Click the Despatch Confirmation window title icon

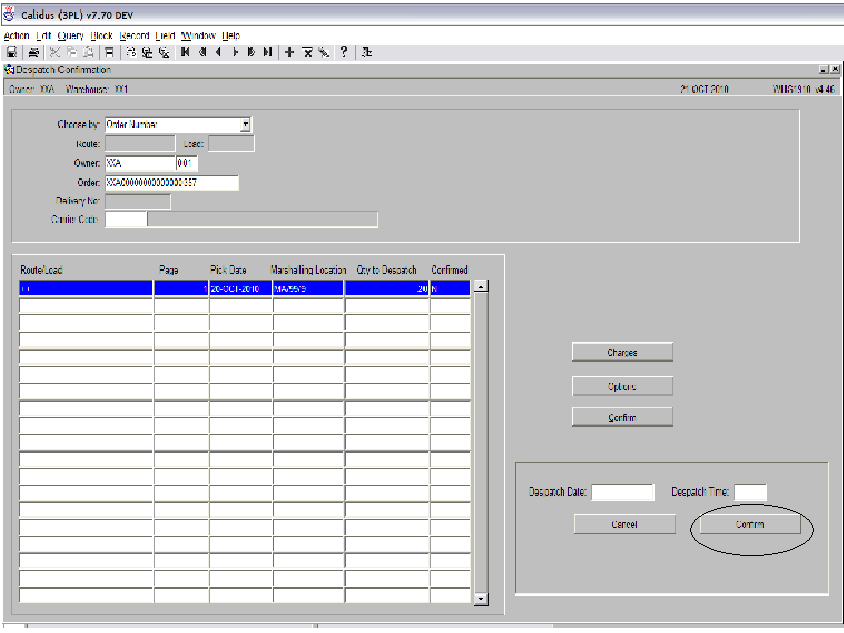tap(9, 69)
